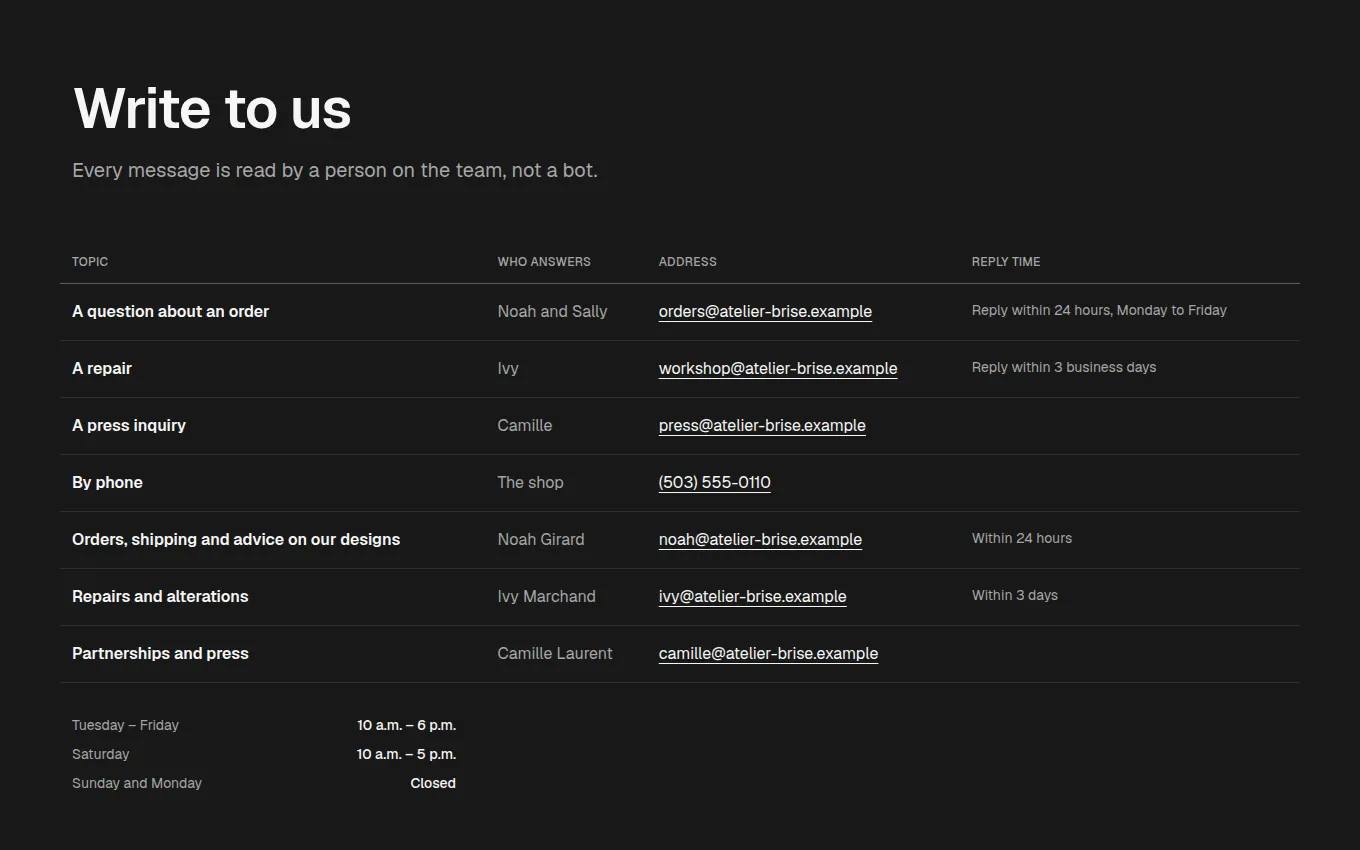
Task: Select the 'A press inquiry' topic
Action: tap(129, 426)
